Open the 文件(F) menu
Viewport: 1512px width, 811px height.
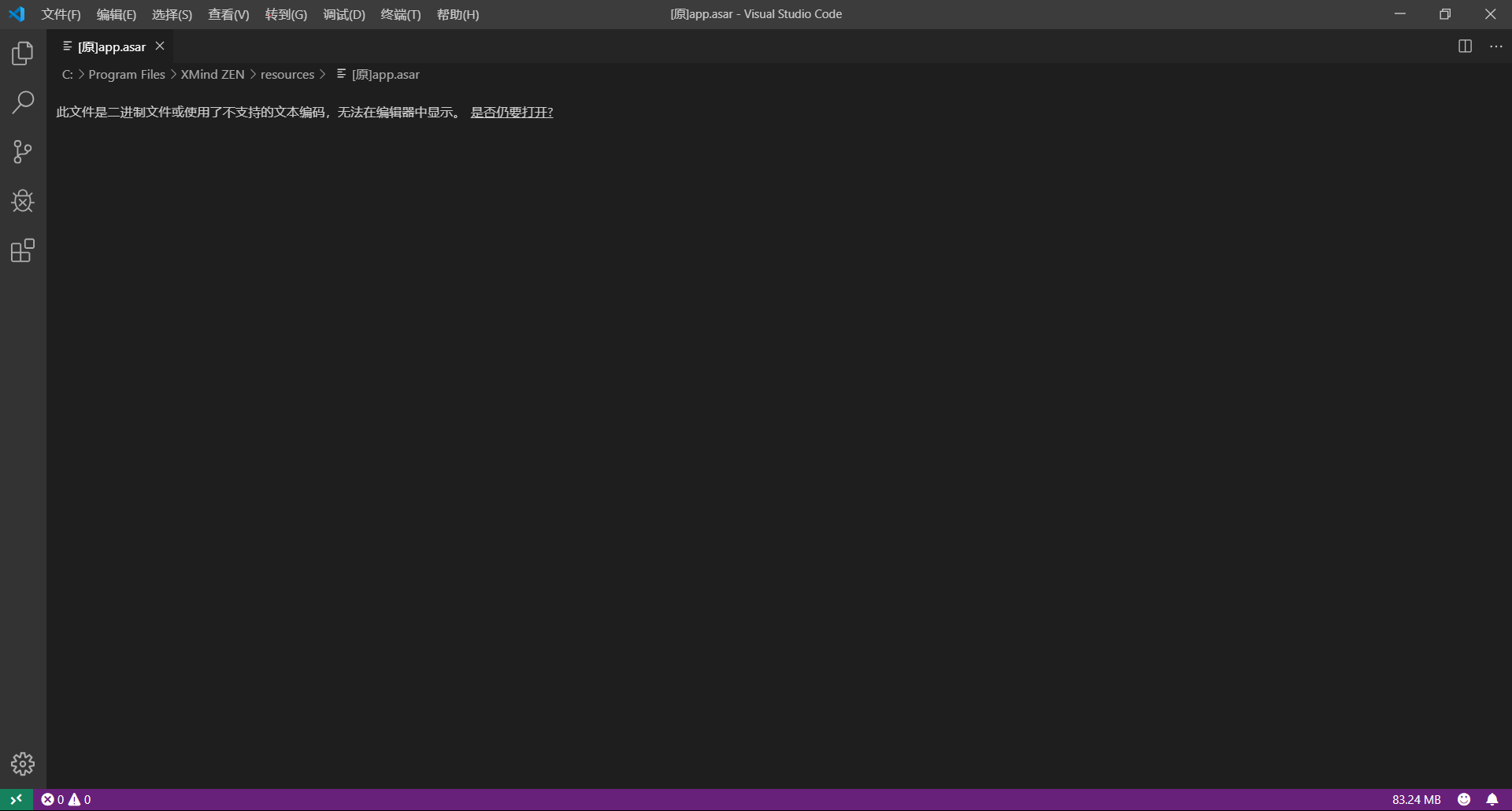click(61, 14)
